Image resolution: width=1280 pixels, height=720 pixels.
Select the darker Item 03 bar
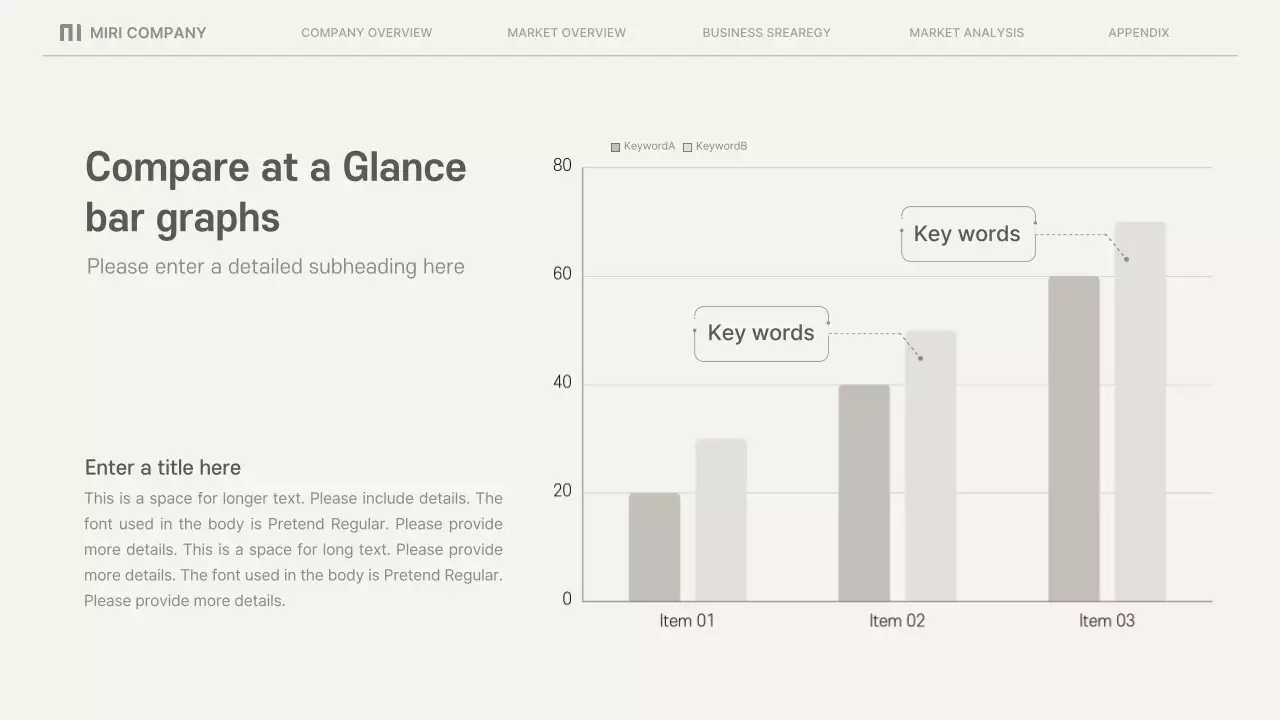pyautogui.click(x=1073, y=438)
